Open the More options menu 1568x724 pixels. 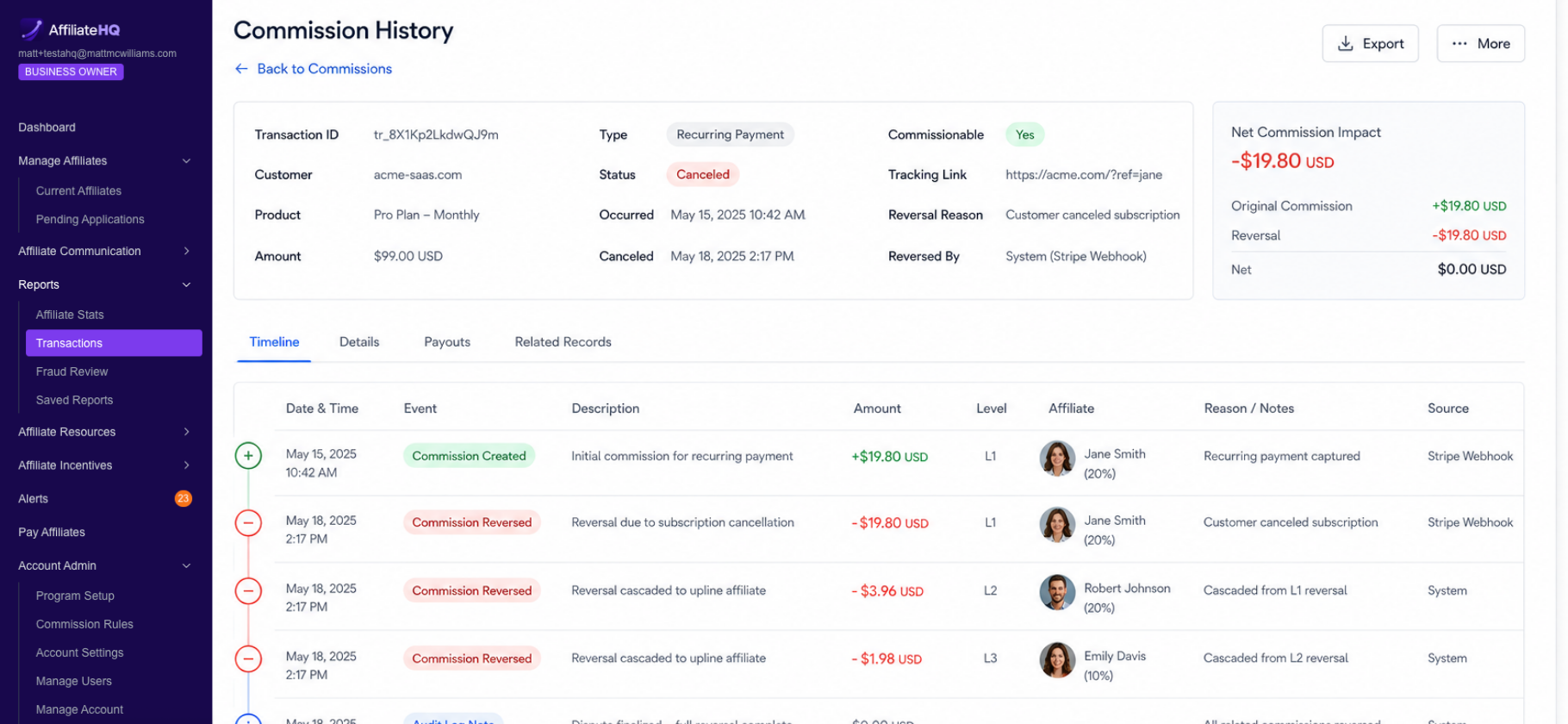coord(1480,43)
